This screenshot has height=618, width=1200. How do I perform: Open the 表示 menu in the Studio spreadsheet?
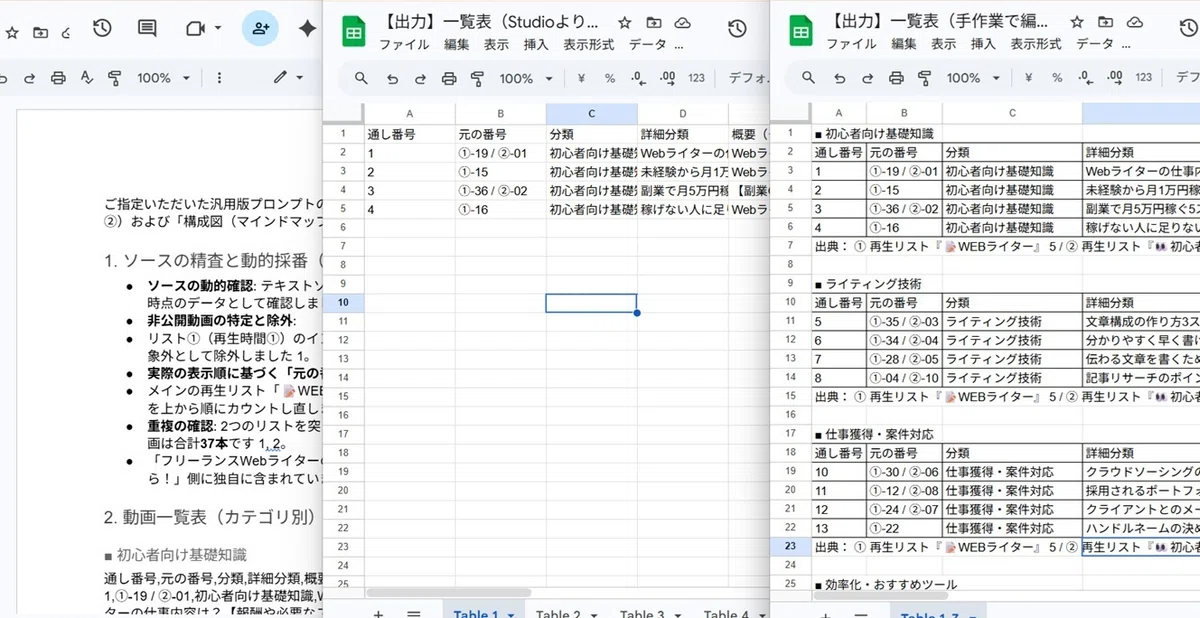pyautogui.click(x=496, y=44)
